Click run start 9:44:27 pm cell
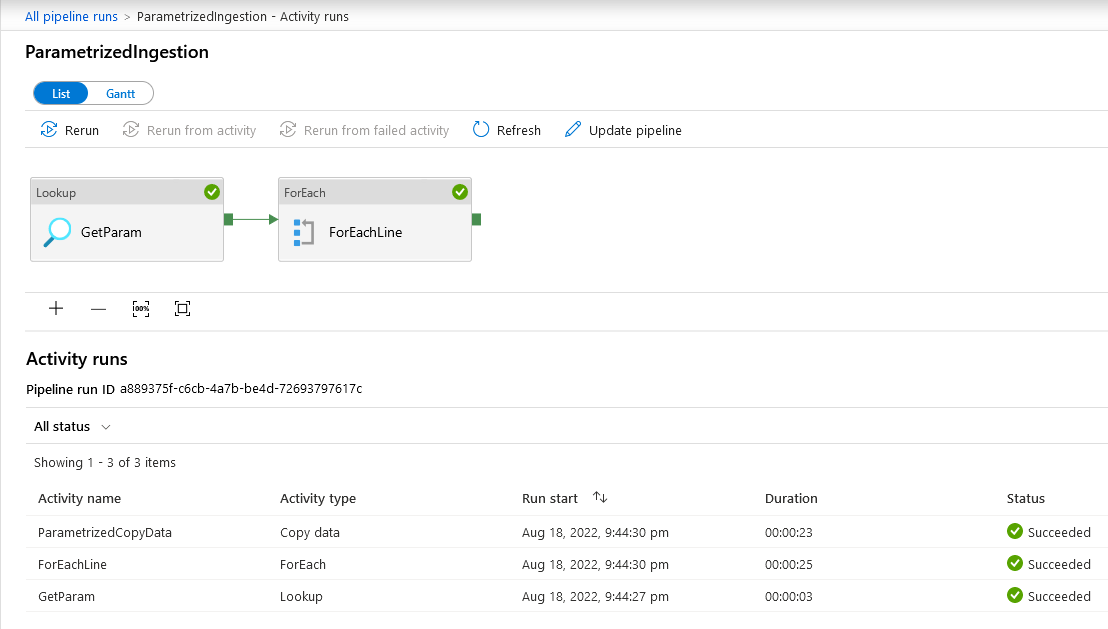The image size is (1108, 629). point(595,596)
